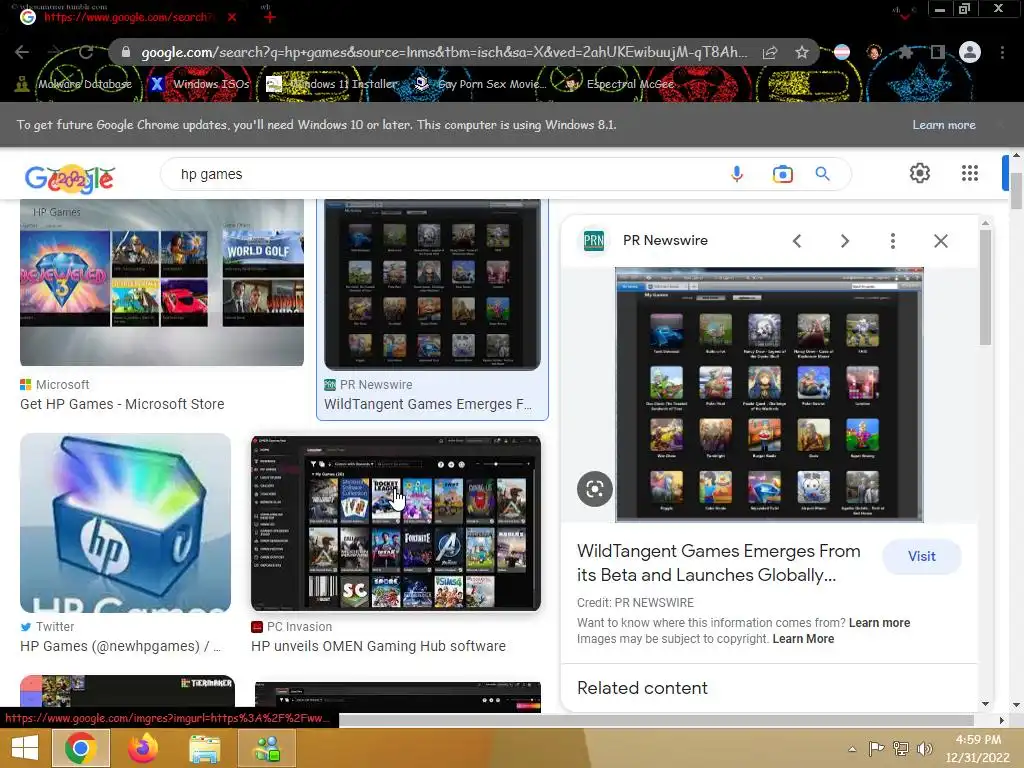Image resolution: width=1024 pixels, height=768 pixels.
Task: Open the Windows 11 Installer bookmark
Action: click(332, 84)
